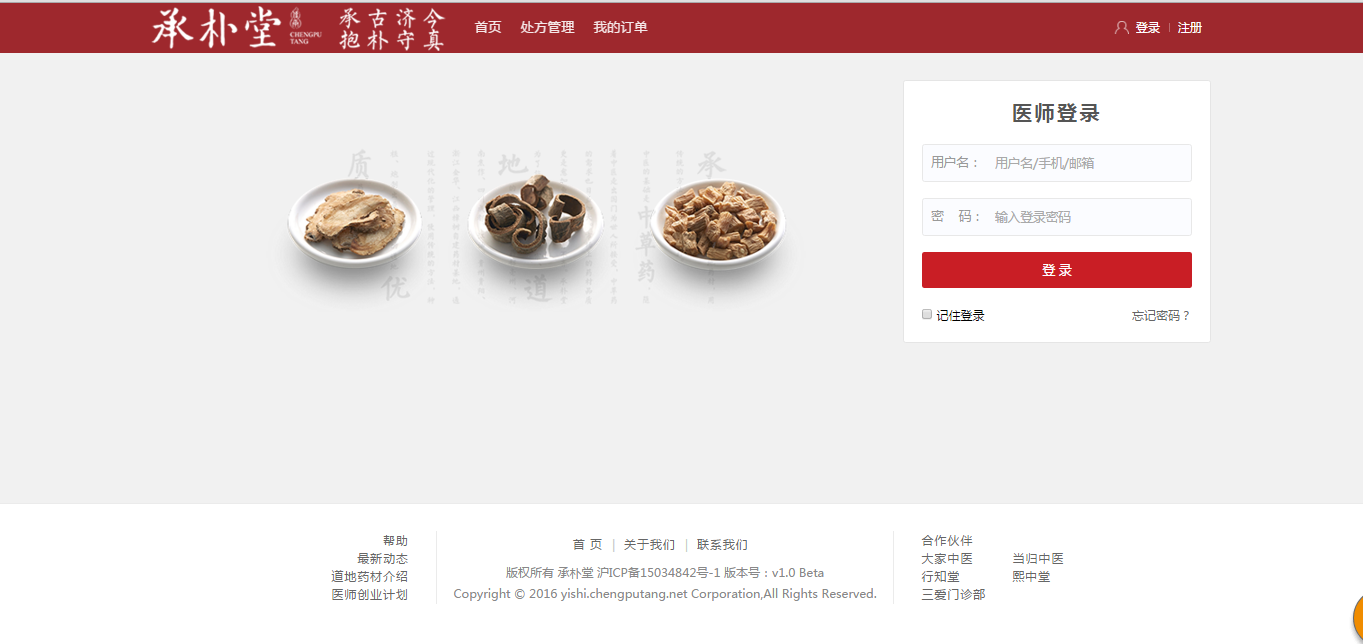This screenshot has height=644, width=1363.
Task: Click the 登录 link in the header
Action: 1148,28
